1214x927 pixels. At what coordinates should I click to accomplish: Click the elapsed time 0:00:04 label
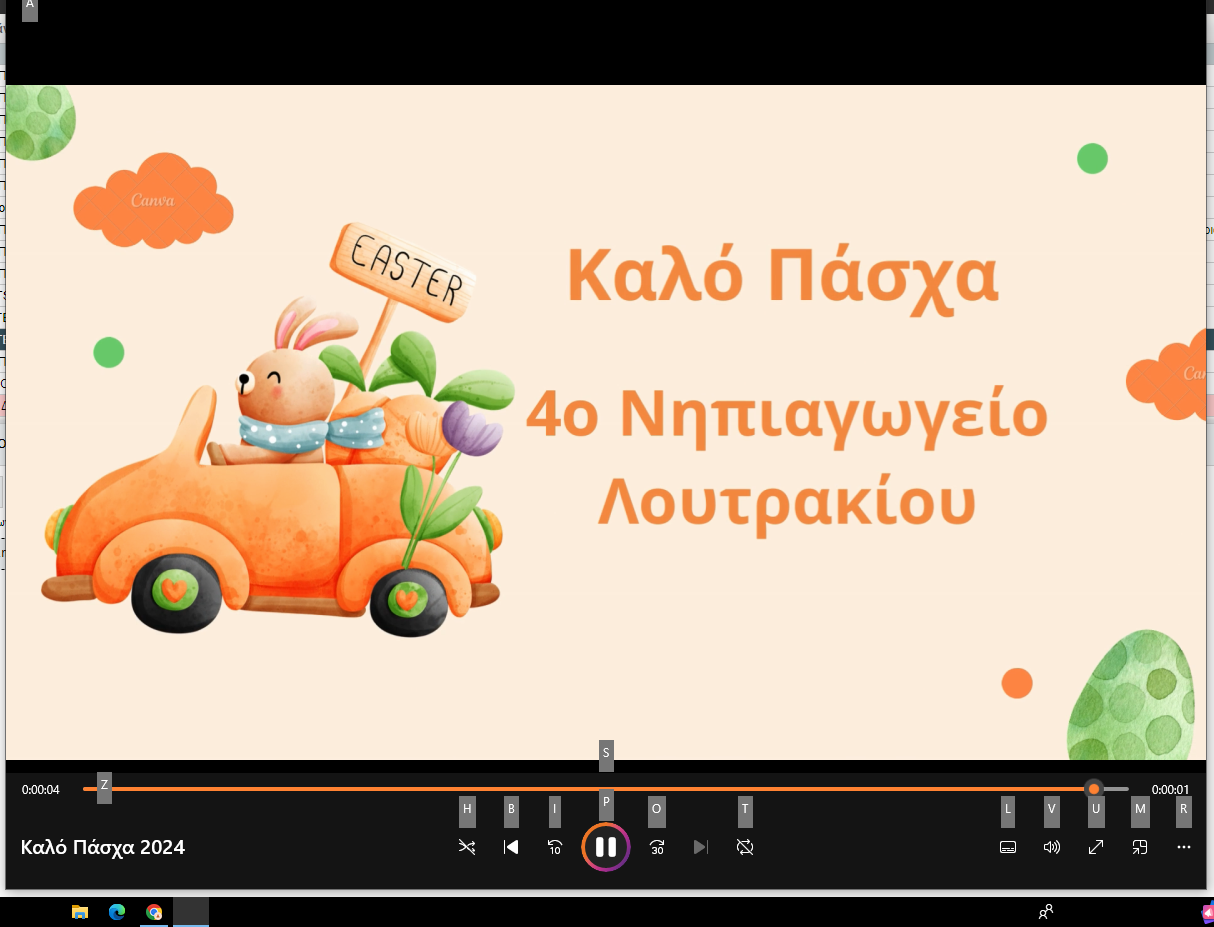(41, 790)
